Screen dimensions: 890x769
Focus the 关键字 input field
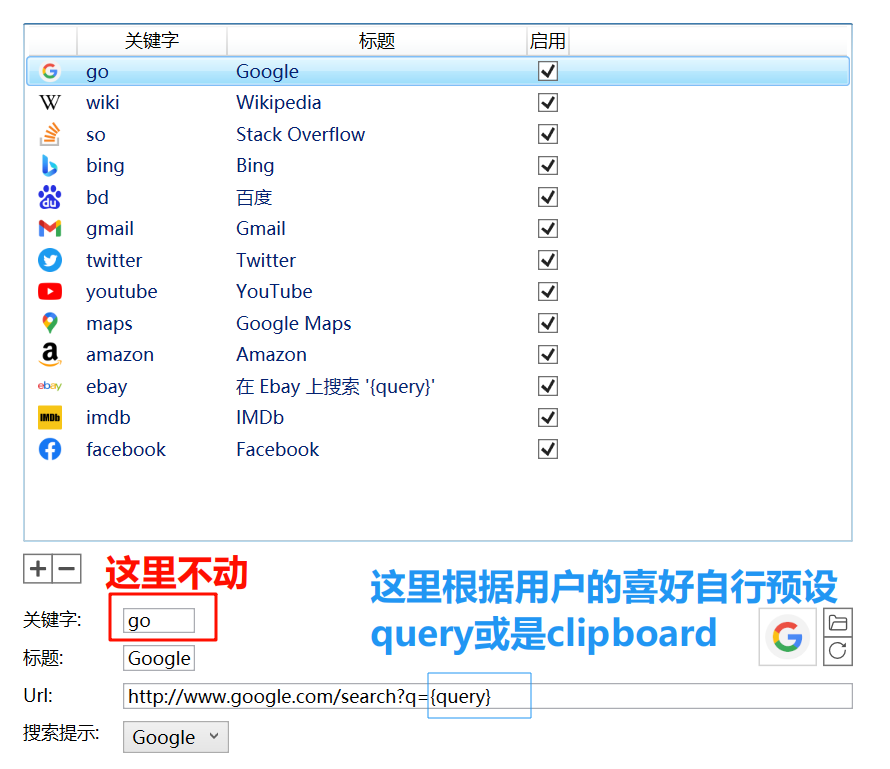(x=159, y=620)
